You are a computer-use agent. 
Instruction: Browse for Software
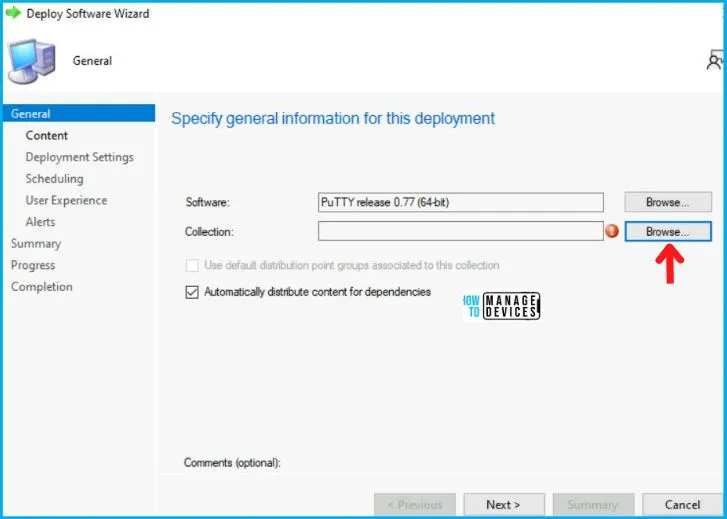pos(668,202)
